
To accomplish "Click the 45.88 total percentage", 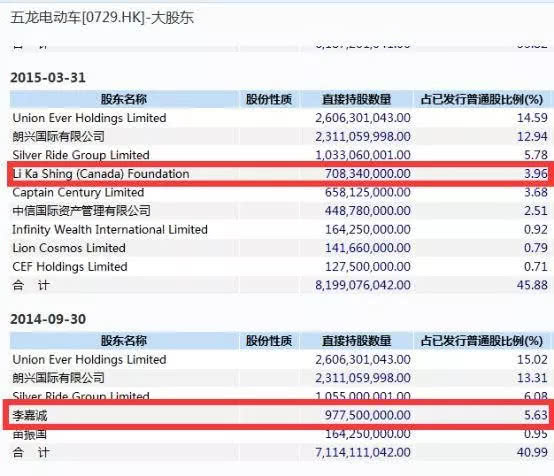I will click(532, 285).
